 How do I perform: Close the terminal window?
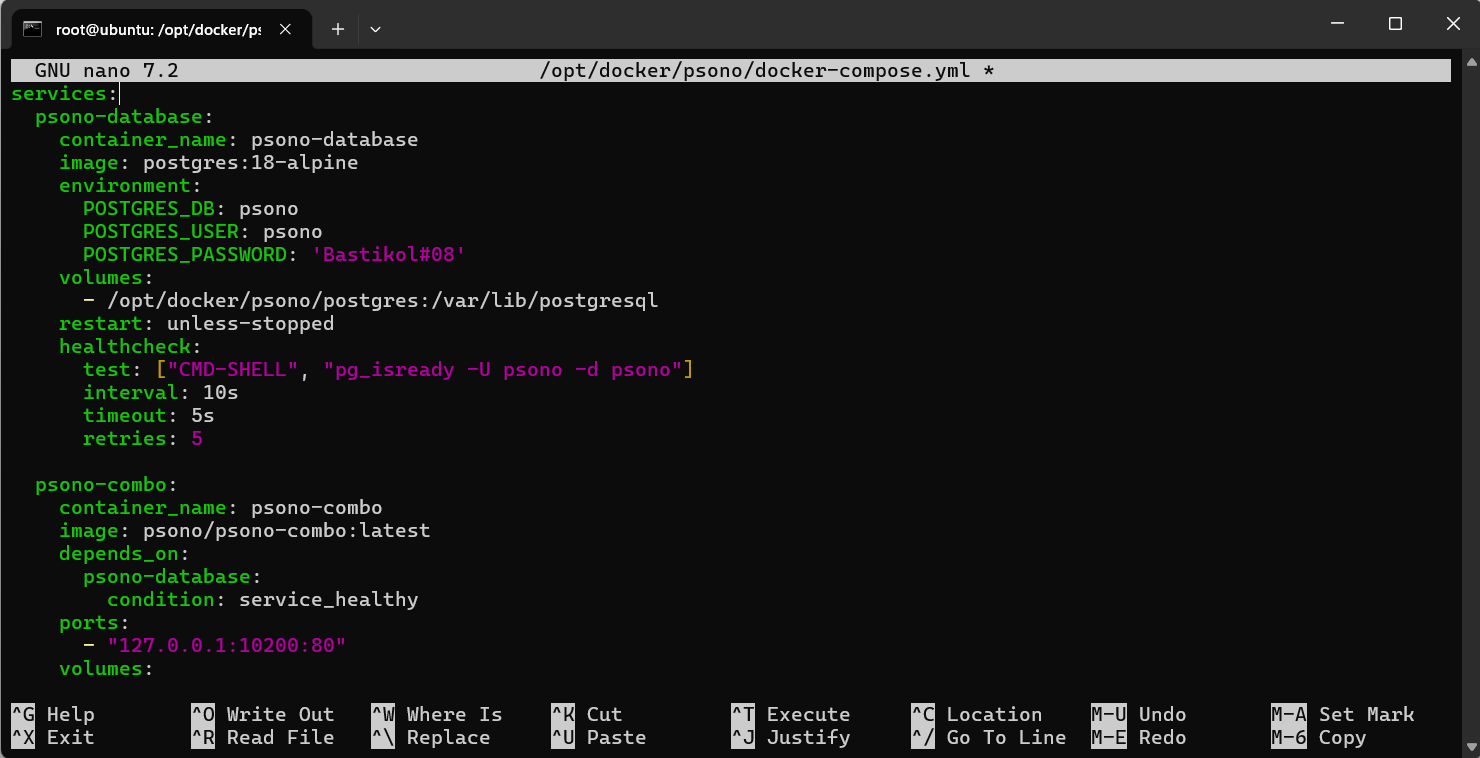point(1451,24)
